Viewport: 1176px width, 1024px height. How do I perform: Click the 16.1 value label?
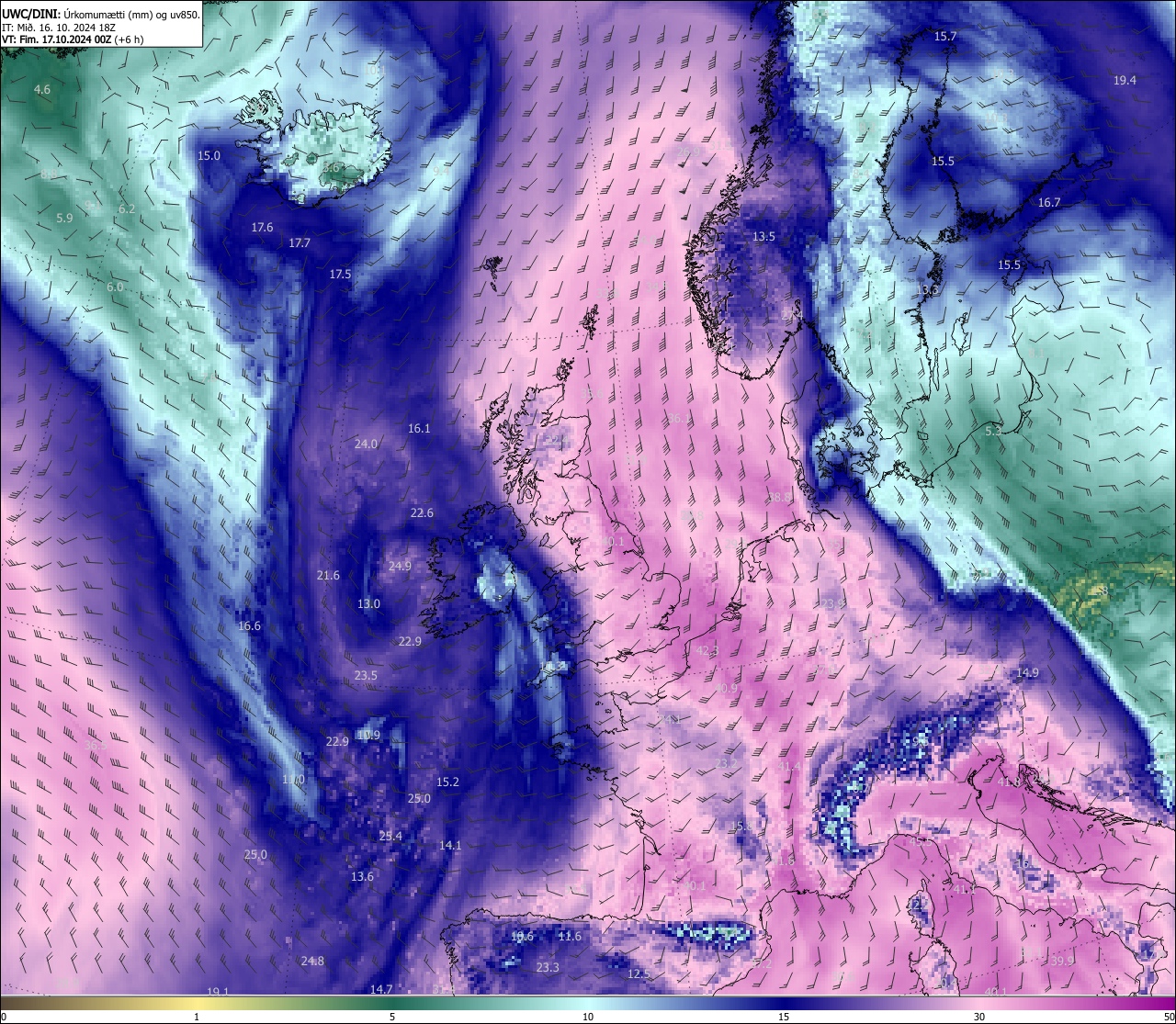click(419, 428)
